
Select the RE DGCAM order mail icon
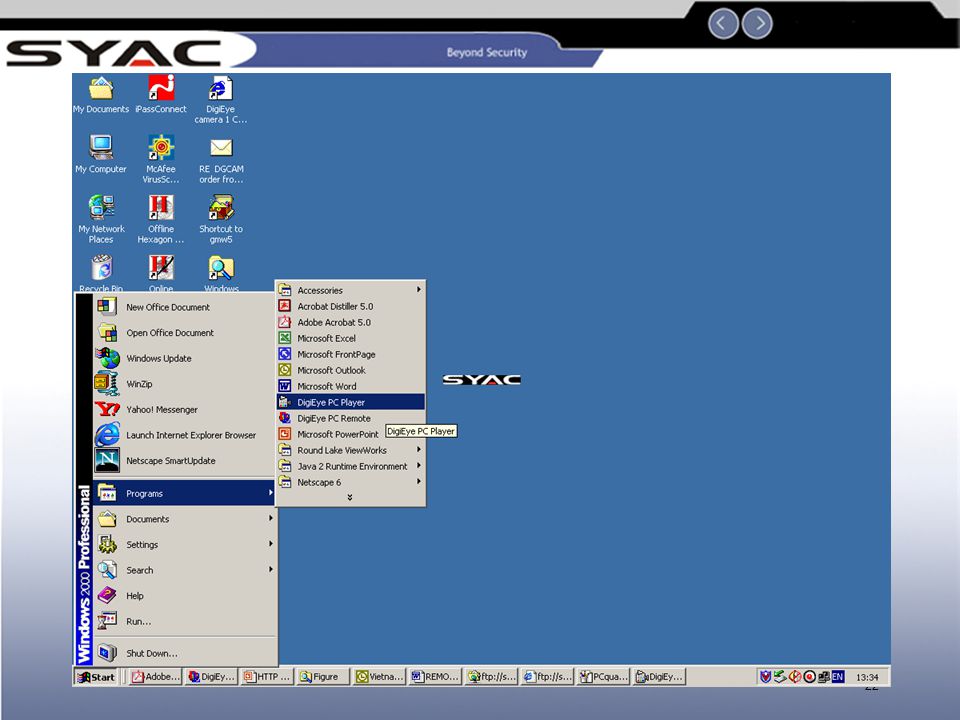point(221,160)
